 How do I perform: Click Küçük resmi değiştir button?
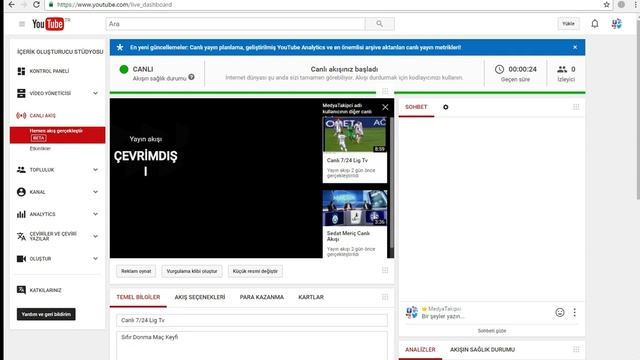[255, 271]
